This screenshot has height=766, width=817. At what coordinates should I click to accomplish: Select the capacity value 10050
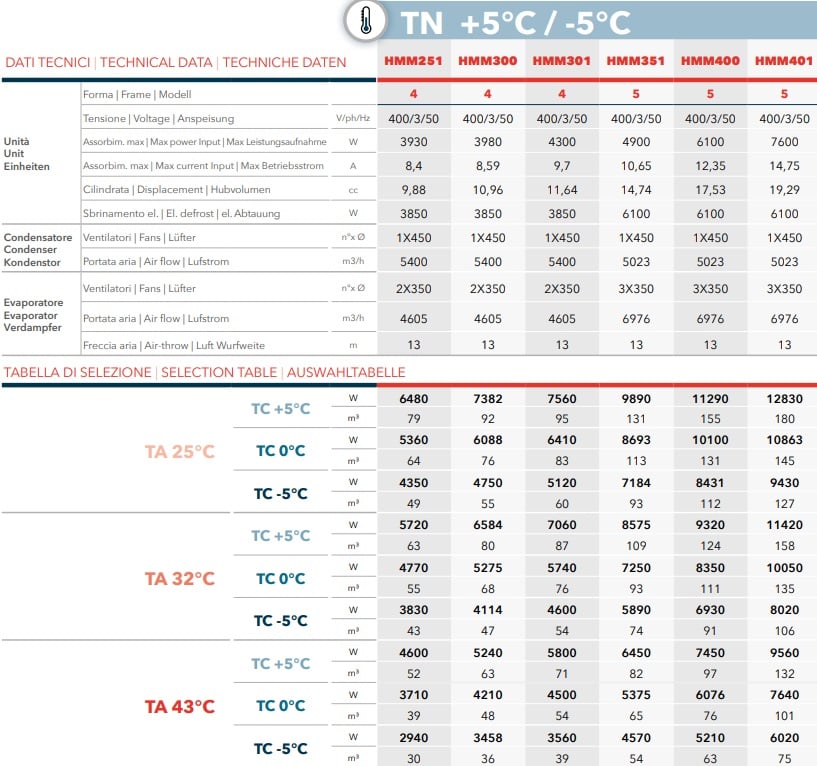coord(784,567)
